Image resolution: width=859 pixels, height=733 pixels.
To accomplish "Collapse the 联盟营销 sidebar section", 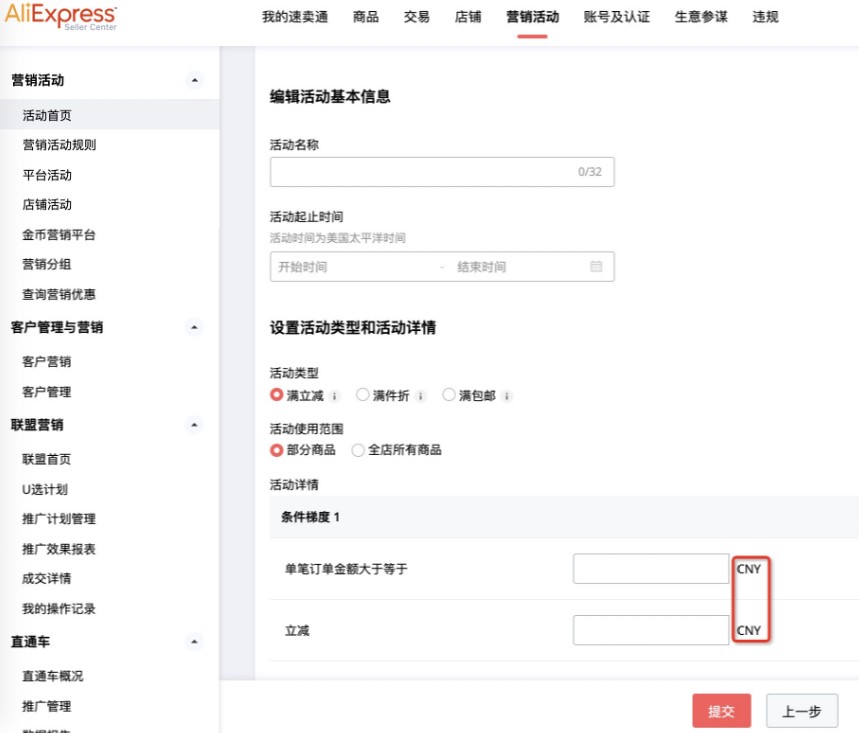I will tap(194, 425).
